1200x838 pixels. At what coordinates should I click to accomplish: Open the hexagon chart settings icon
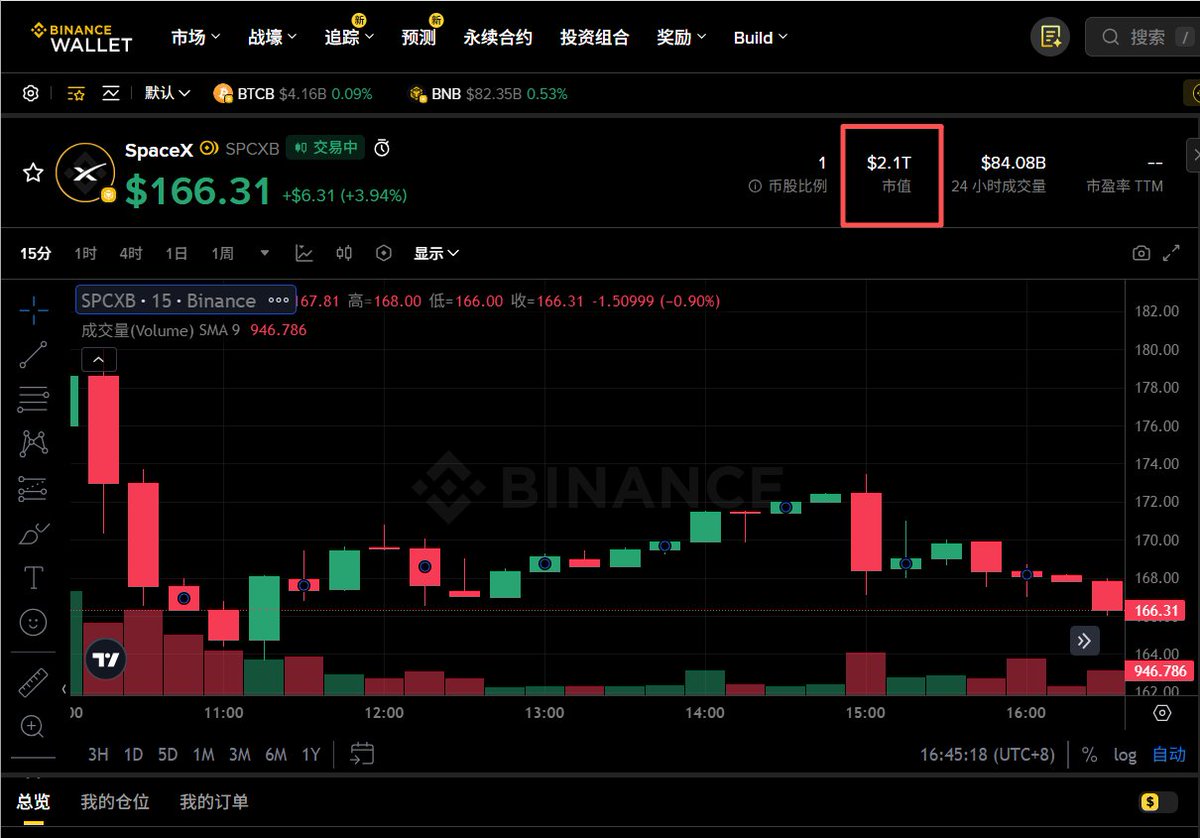coord(384,254)
